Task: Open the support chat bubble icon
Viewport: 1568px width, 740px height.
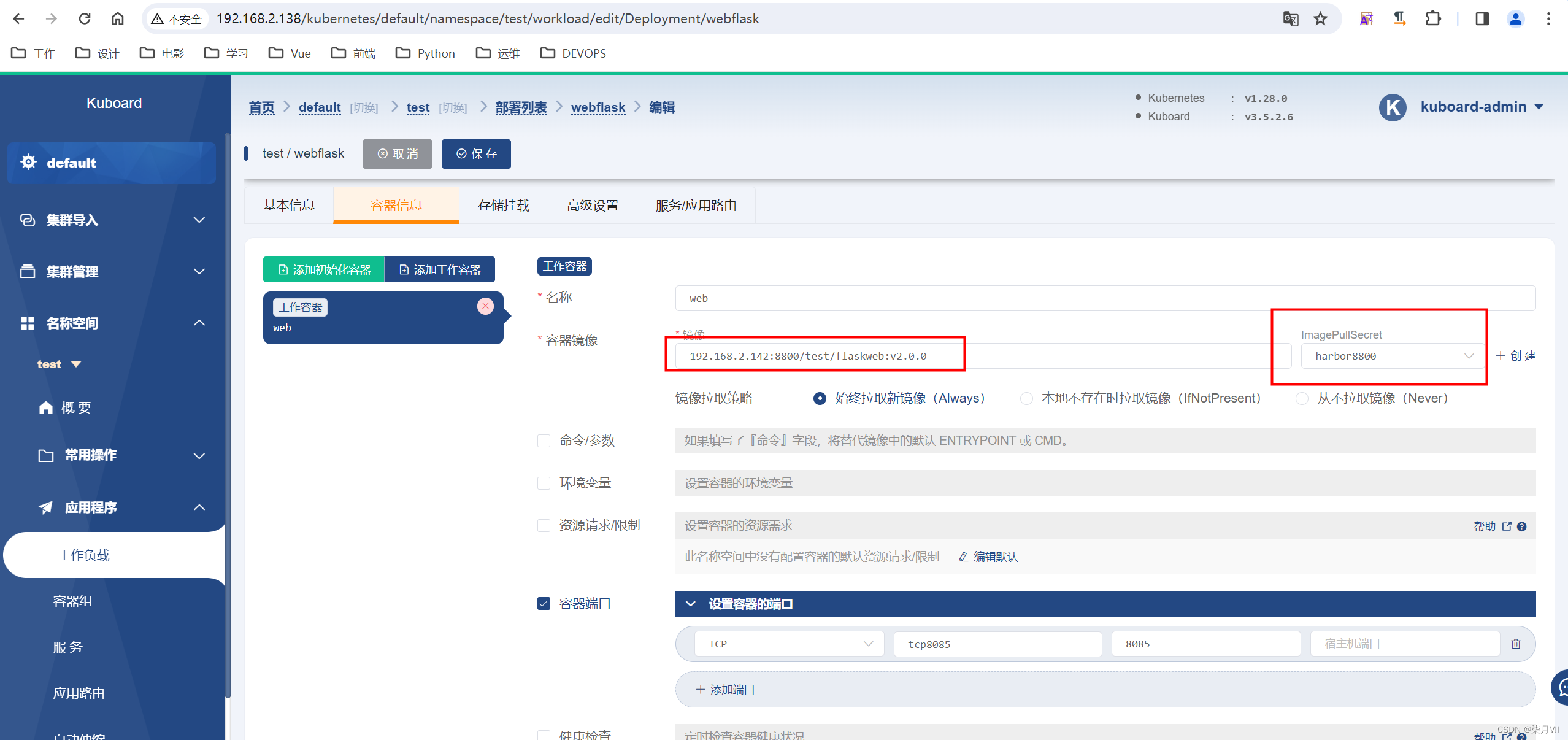Action: tap(1561, 687)
